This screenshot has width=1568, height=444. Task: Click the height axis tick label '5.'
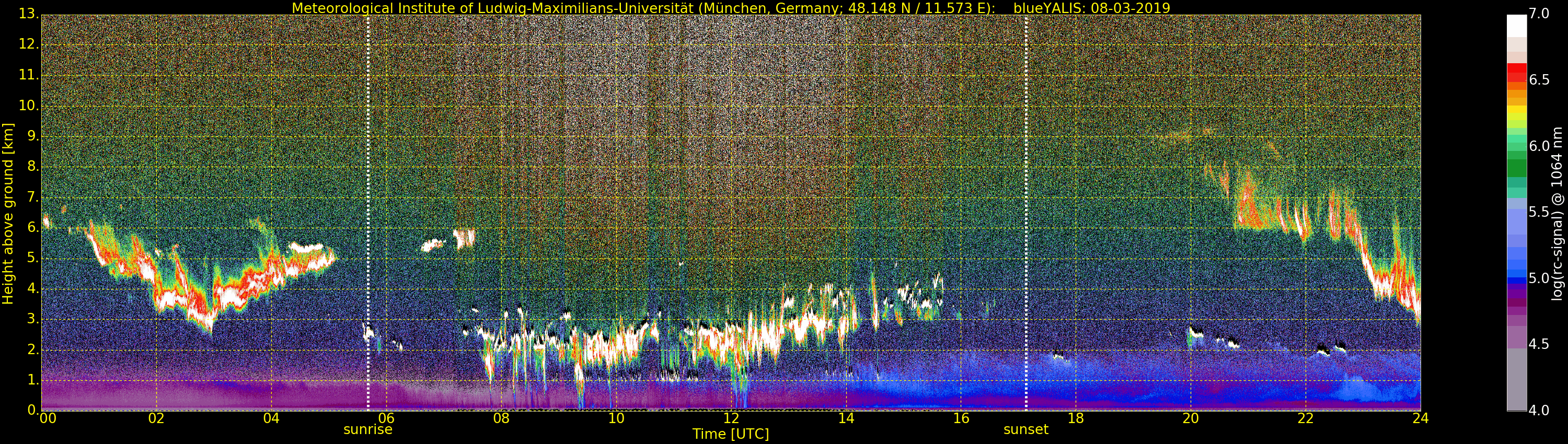(x=32, y=258)
